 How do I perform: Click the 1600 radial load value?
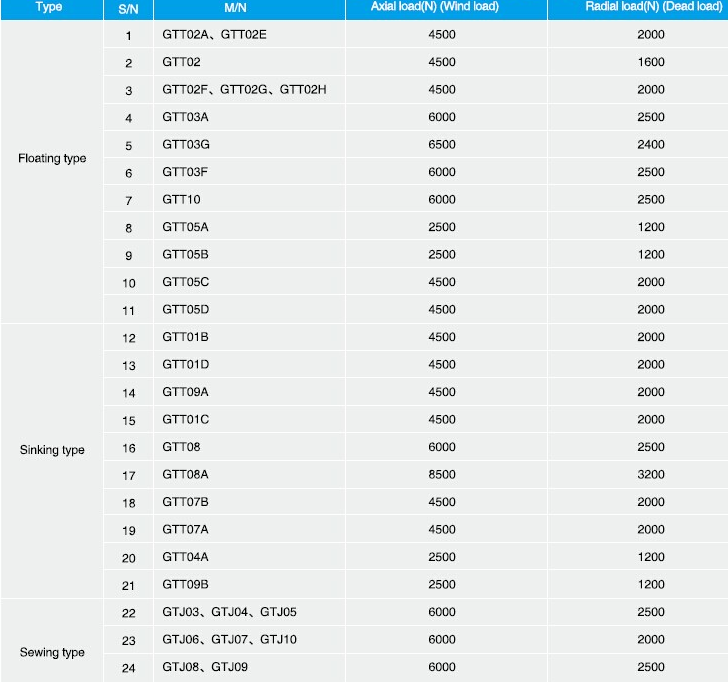coord(650,63)
